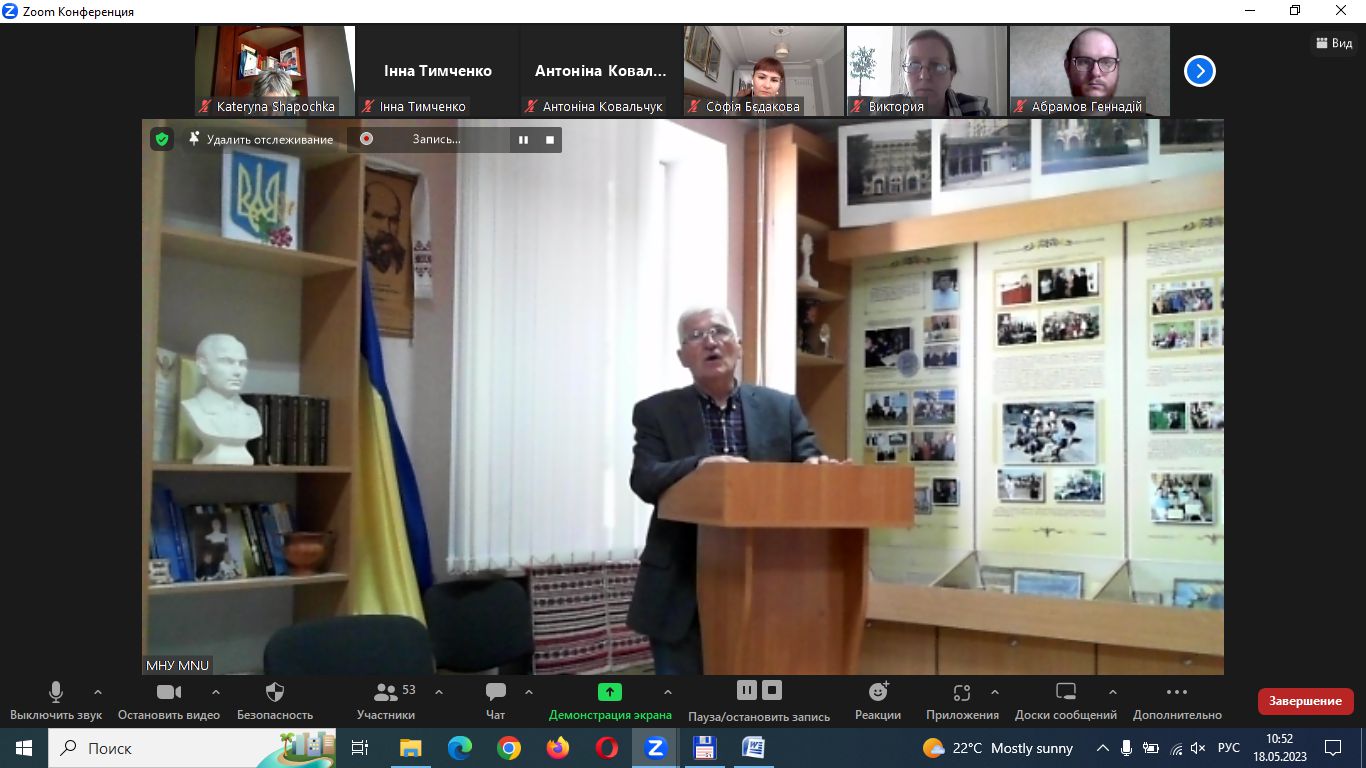1366x768 pixels.
Task: Open the Chat panel
Action: click(495, 692)
